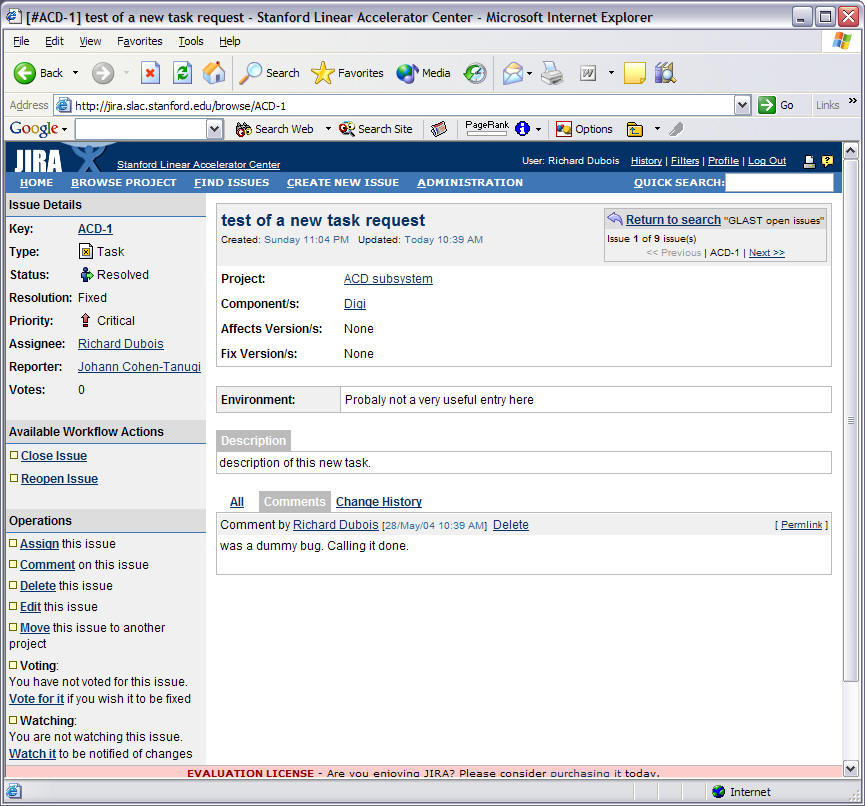Click the Google Up folder icon
This screenshot has height=806, width=865.
634,129
